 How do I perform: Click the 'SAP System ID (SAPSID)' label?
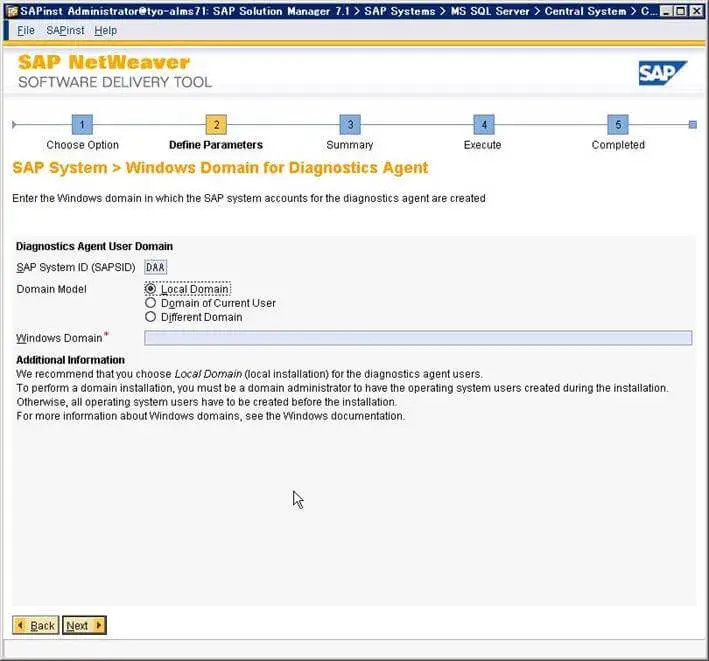pyautogui.click(x=76, y=267)
